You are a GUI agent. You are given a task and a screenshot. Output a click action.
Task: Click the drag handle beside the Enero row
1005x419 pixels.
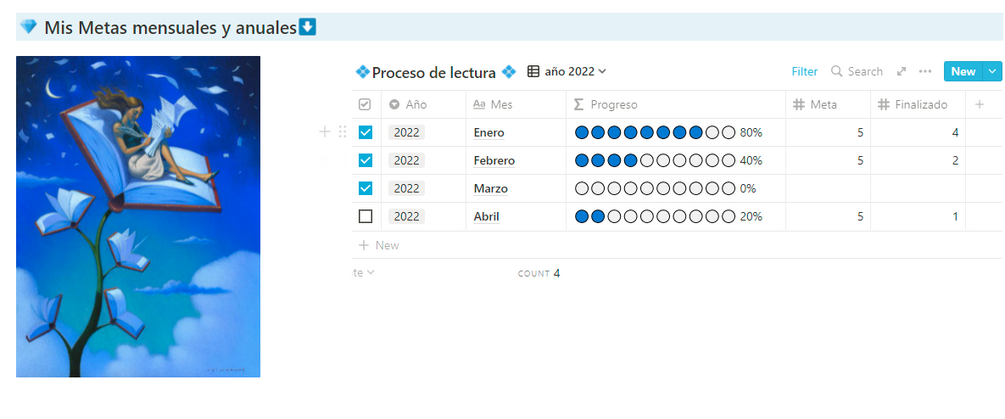tap(343, 132)
